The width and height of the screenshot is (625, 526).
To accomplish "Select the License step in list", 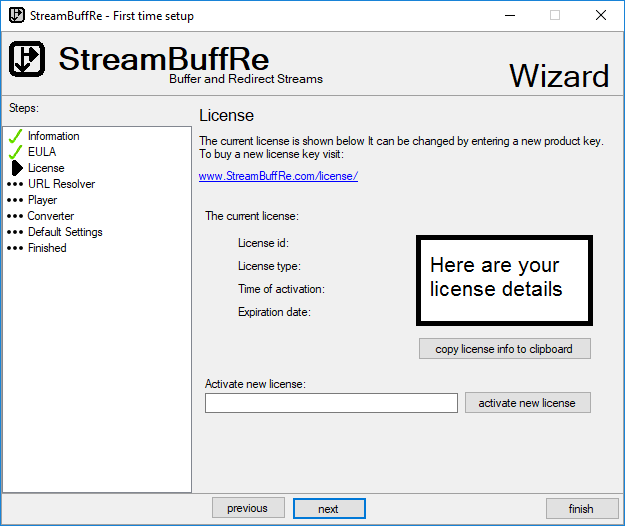I will point(46,168).
